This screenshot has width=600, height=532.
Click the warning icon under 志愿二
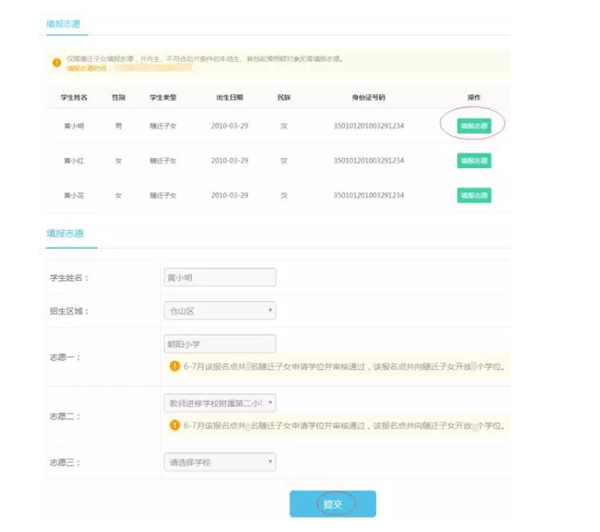[174, 425]
